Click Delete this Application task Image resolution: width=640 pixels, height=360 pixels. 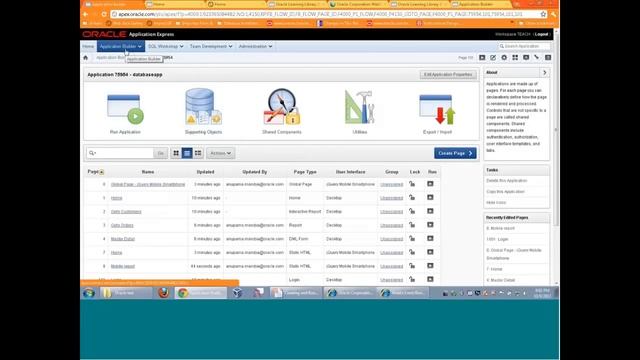pyautogui.click(x=506, y=181)
